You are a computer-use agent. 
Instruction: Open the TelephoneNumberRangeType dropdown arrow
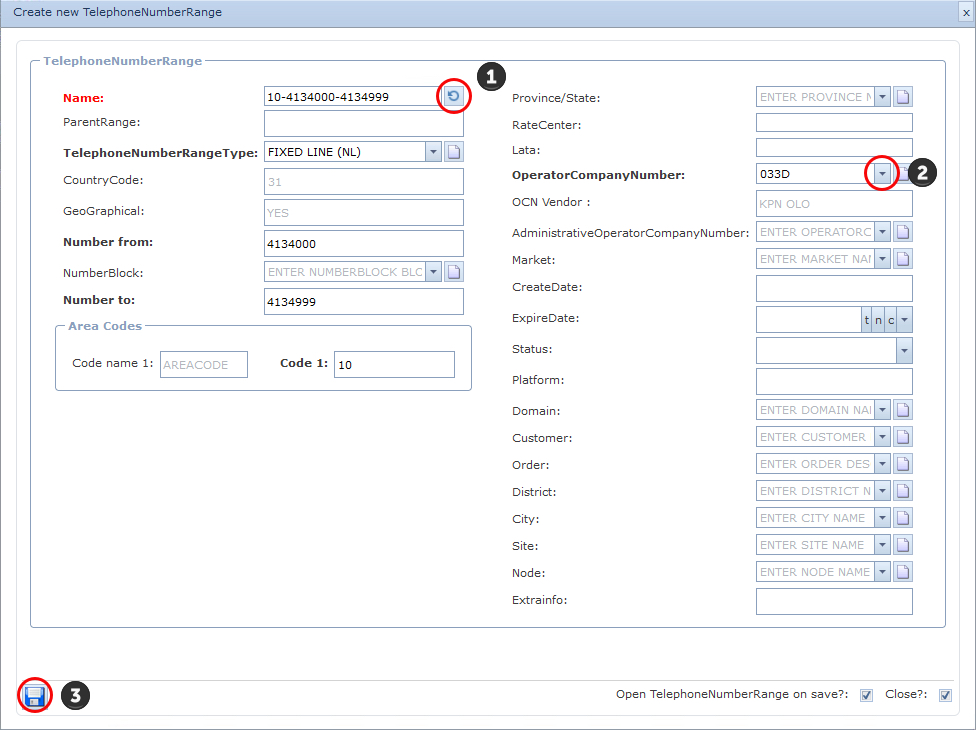(x=433, y=152)
